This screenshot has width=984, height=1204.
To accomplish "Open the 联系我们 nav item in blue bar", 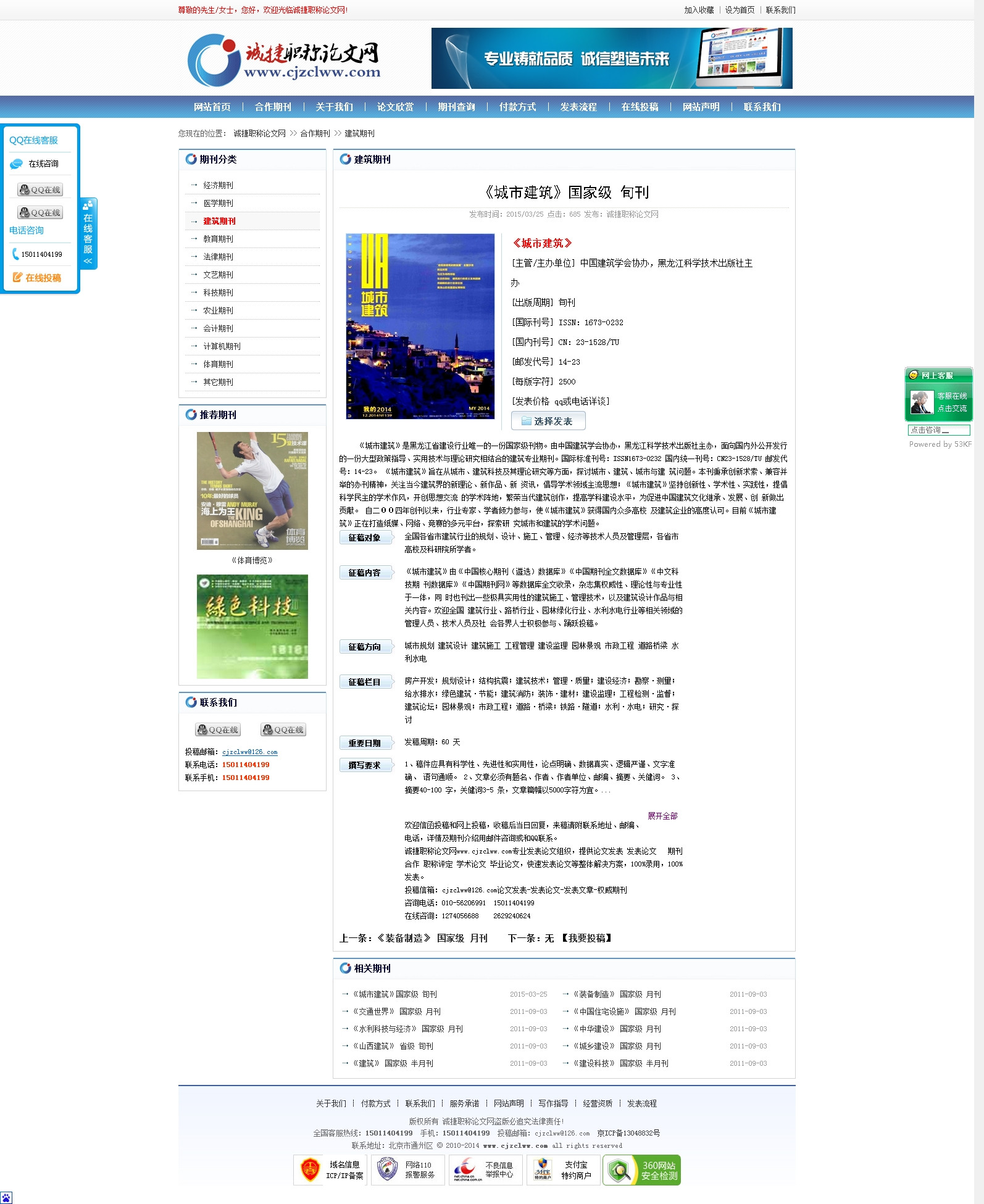I will (x=762, y=107).
